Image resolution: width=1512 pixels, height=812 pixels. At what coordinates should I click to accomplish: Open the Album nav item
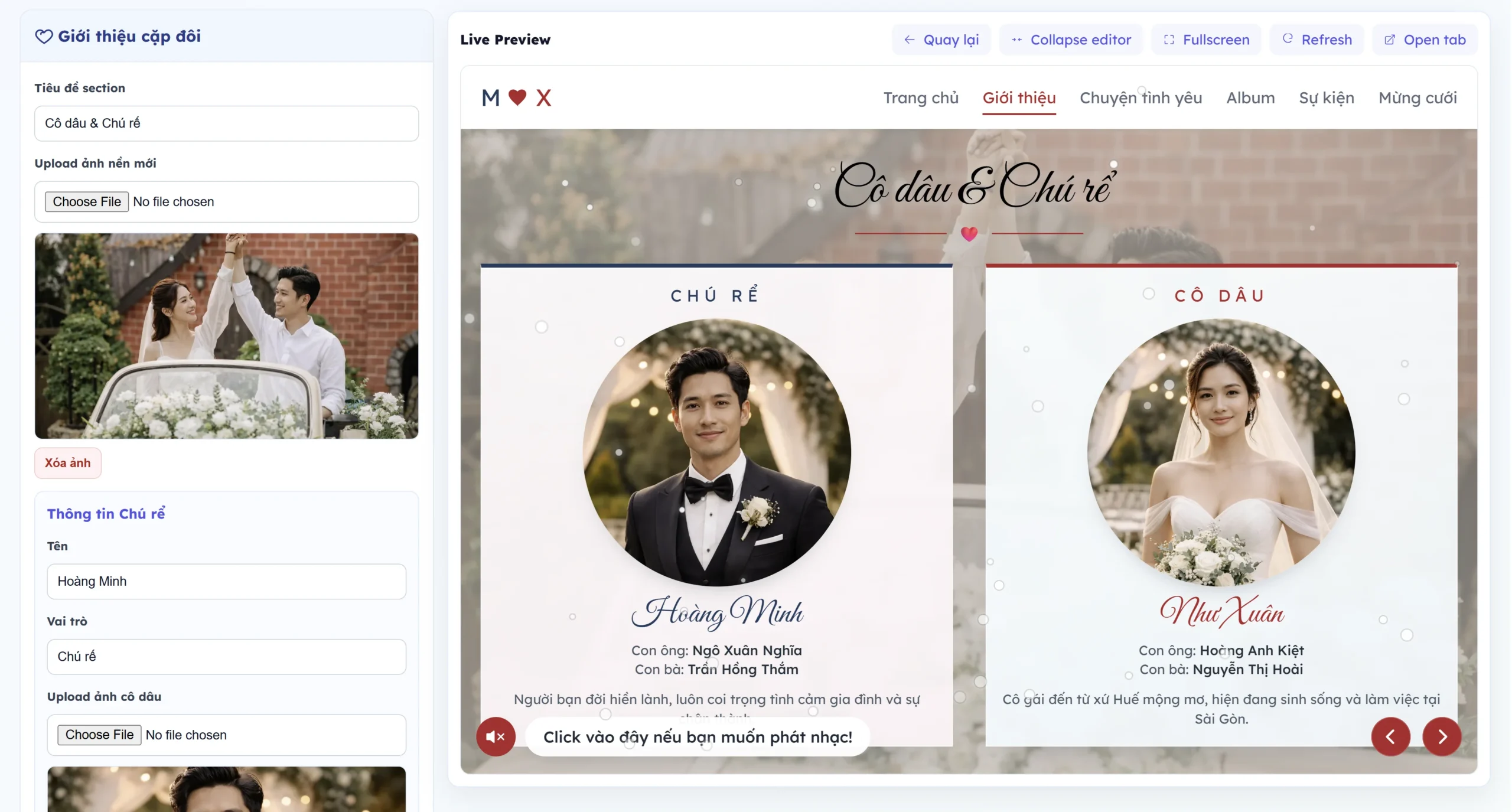[x=1250, y=97]
